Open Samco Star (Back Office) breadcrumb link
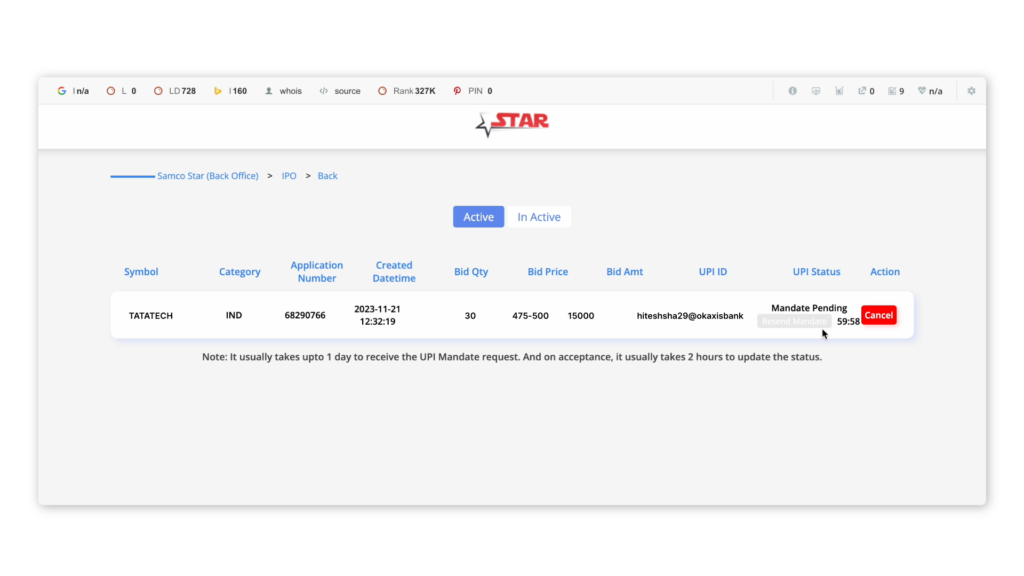This screenshot has width=1024, height=576. tap(207, 176)
